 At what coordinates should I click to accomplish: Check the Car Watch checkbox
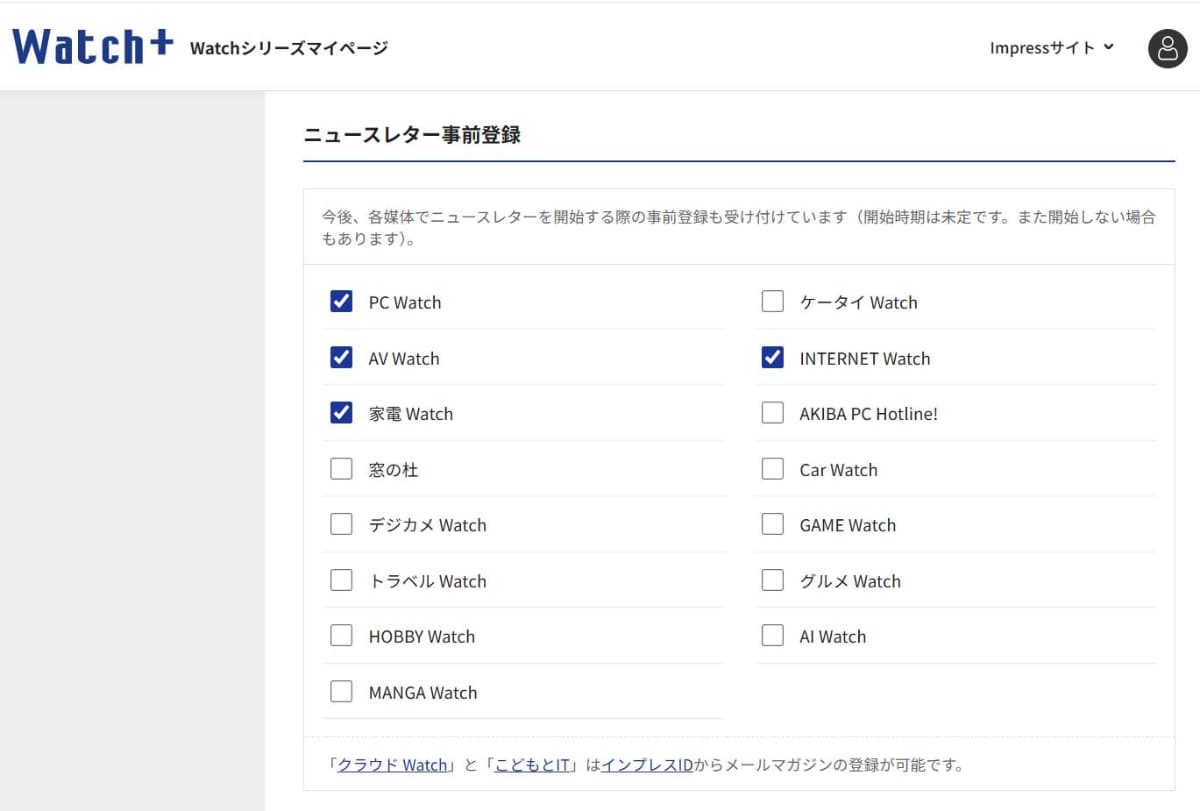pyautogui.click(x=772, y=468)
